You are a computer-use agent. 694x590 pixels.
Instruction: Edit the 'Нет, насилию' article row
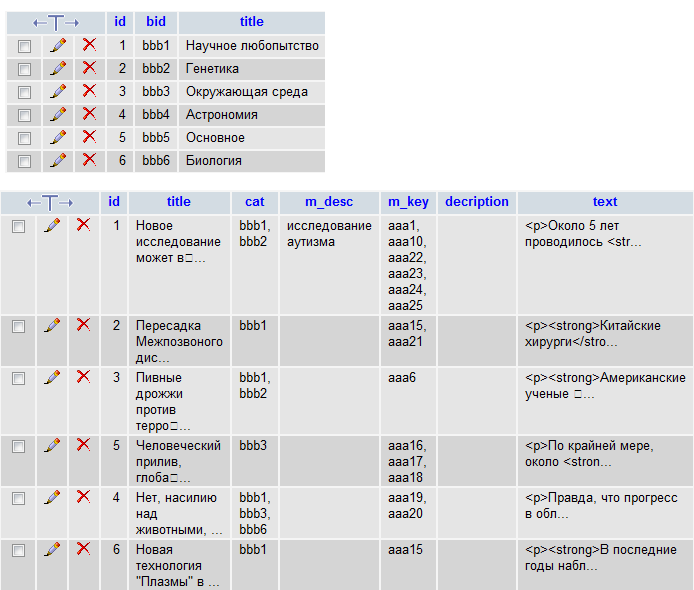[52, 498]
